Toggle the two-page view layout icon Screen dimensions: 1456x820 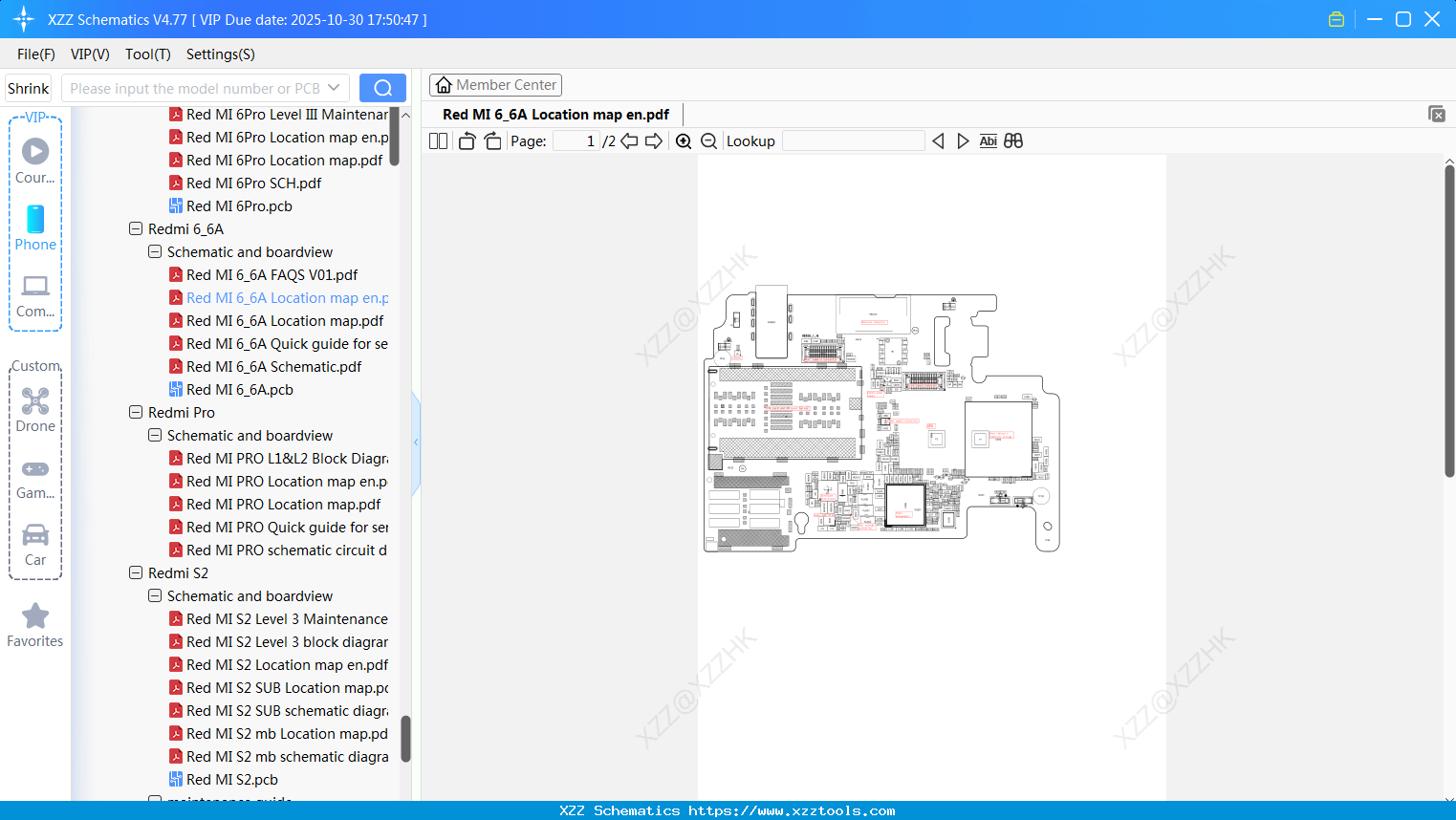(x=438, y=141)
